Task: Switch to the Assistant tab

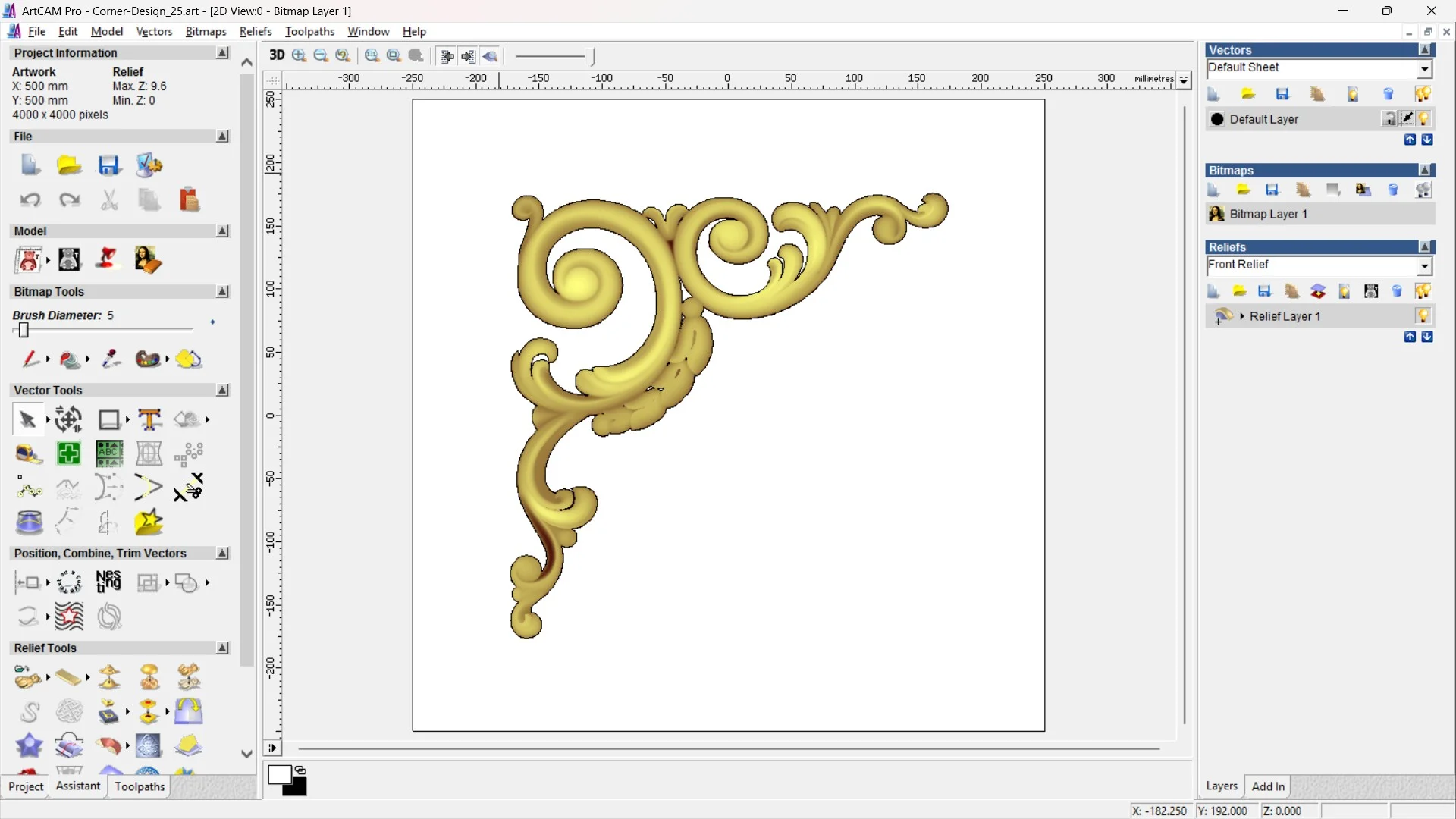Action: [77, 786]
